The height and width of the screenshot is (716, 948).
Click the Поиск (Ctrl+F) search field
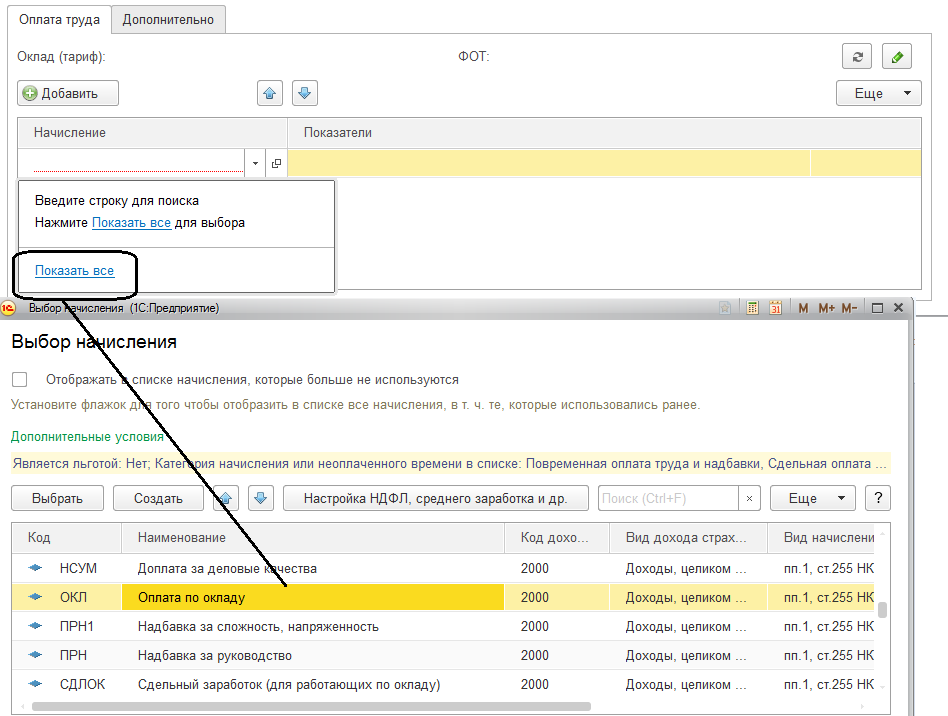point(668,498)
